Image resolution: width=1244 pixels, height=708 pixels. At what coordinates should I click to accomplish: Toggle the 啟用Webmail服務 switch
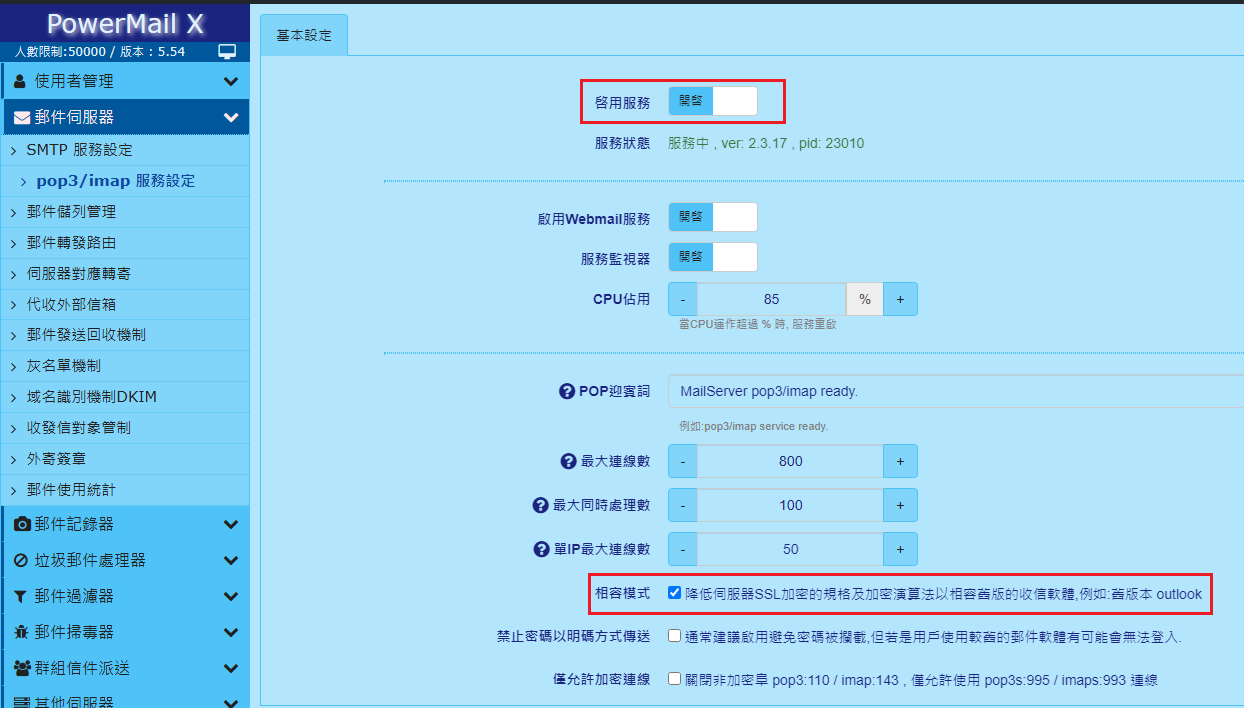point(713,217)
